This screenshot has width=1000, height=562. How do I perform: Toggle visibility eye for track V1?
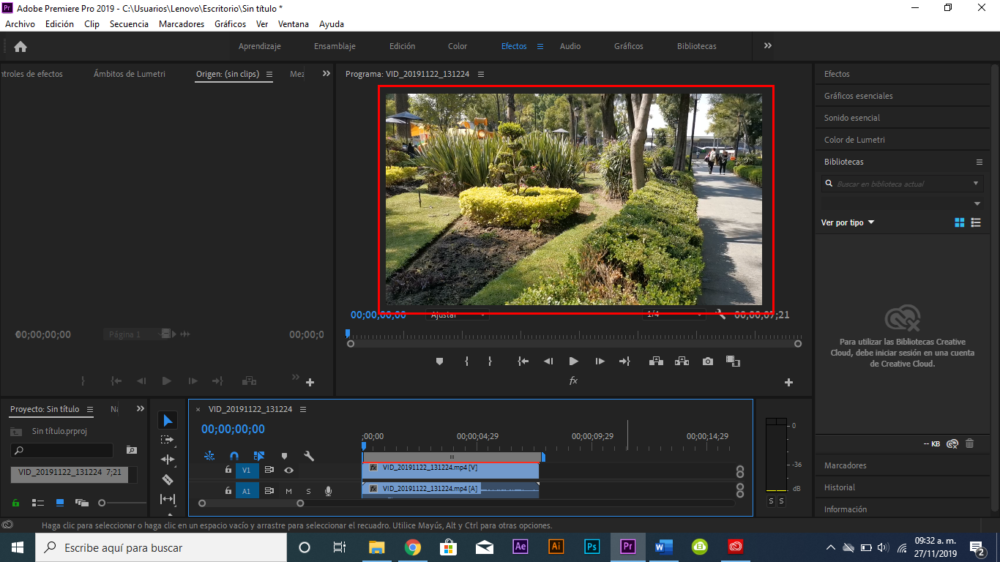tap(289, 470)
